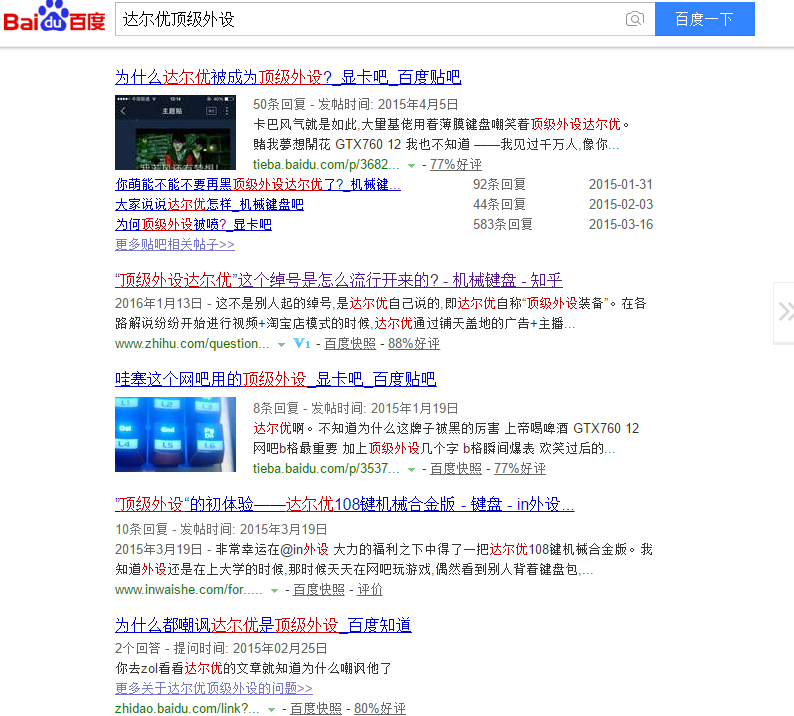Click the 583条回复 reply count

pyautogui.click(x=502, y=224)
